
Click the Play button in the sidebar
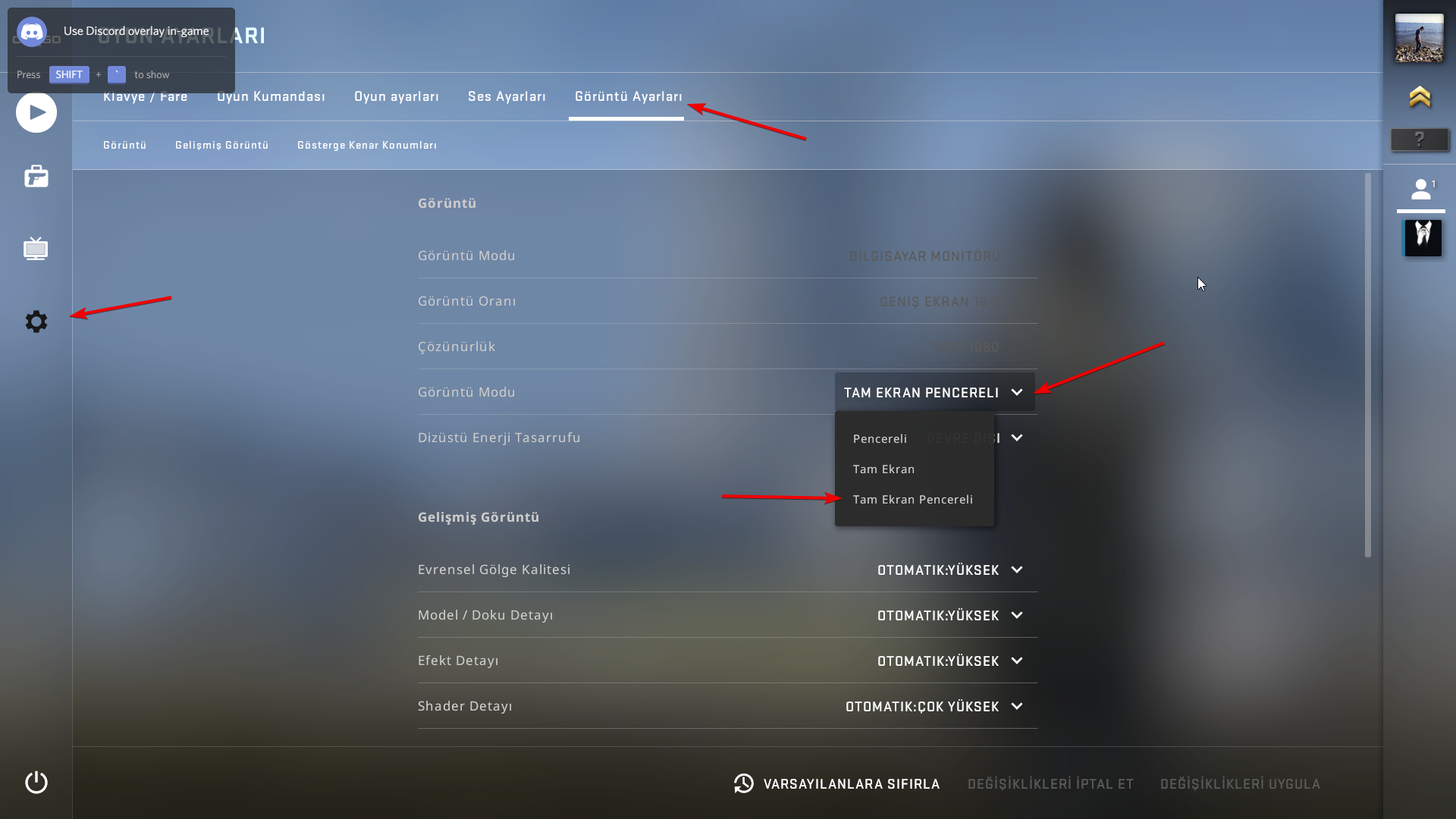coord(36,112)
